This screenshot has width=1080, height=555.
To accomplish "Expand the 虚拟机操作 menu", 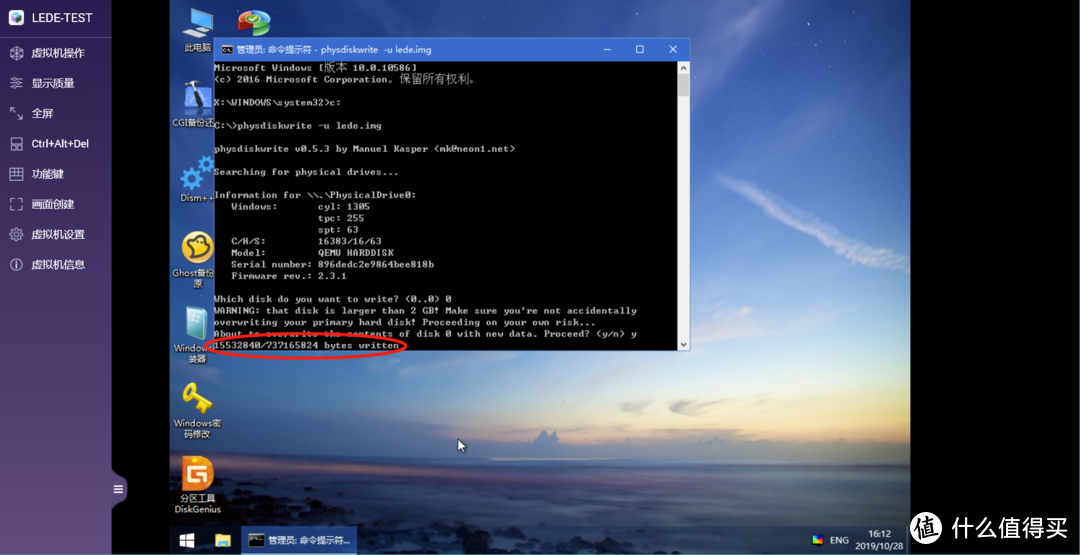I will tap(57, 53).
